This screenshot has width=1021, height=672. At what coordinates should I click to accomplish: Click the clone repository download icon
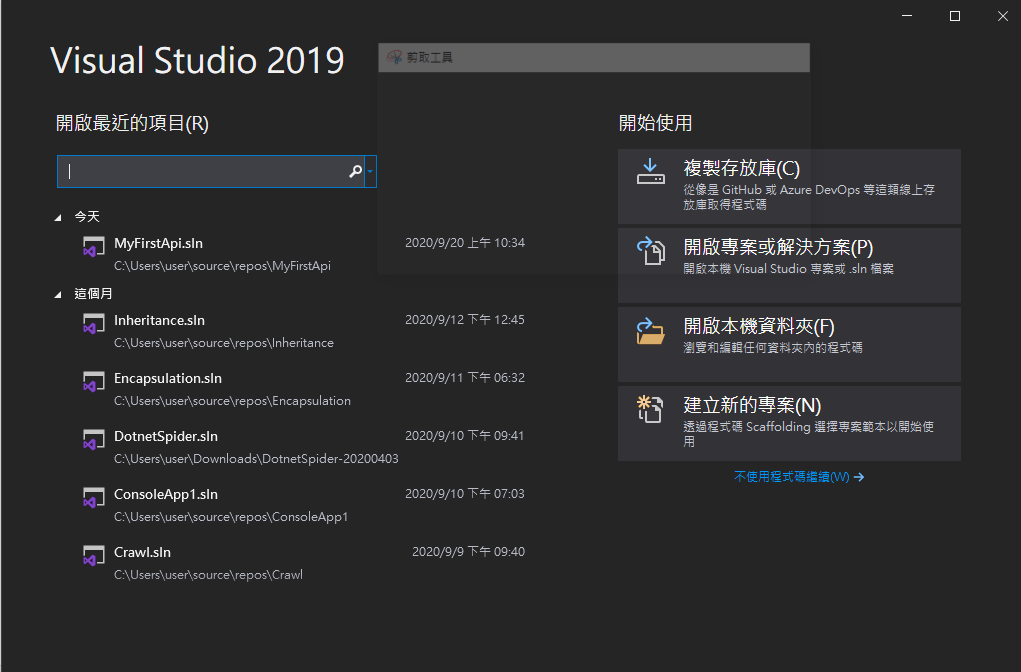(x=650, y=172)
